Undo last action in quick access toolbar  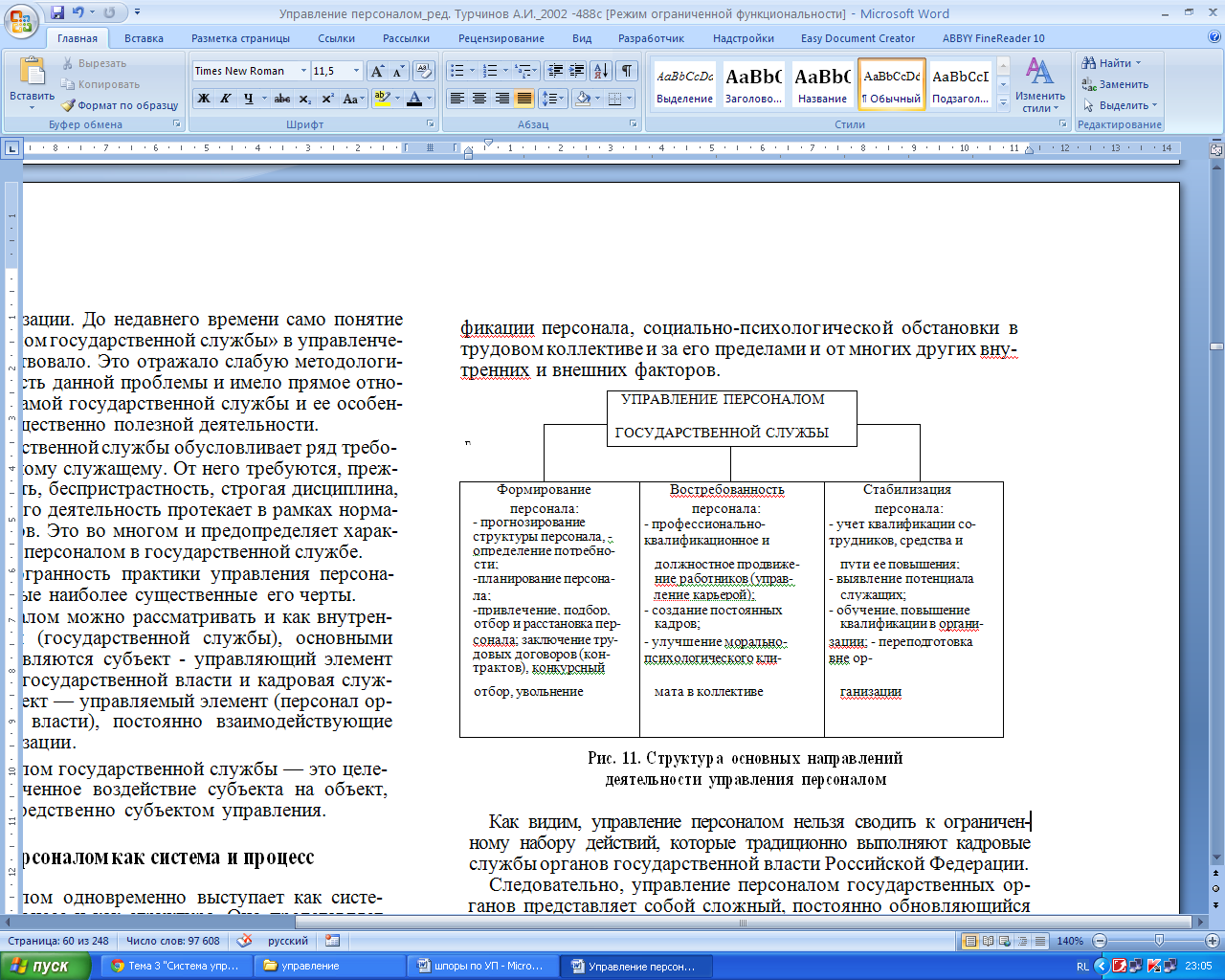coord(78,12)
